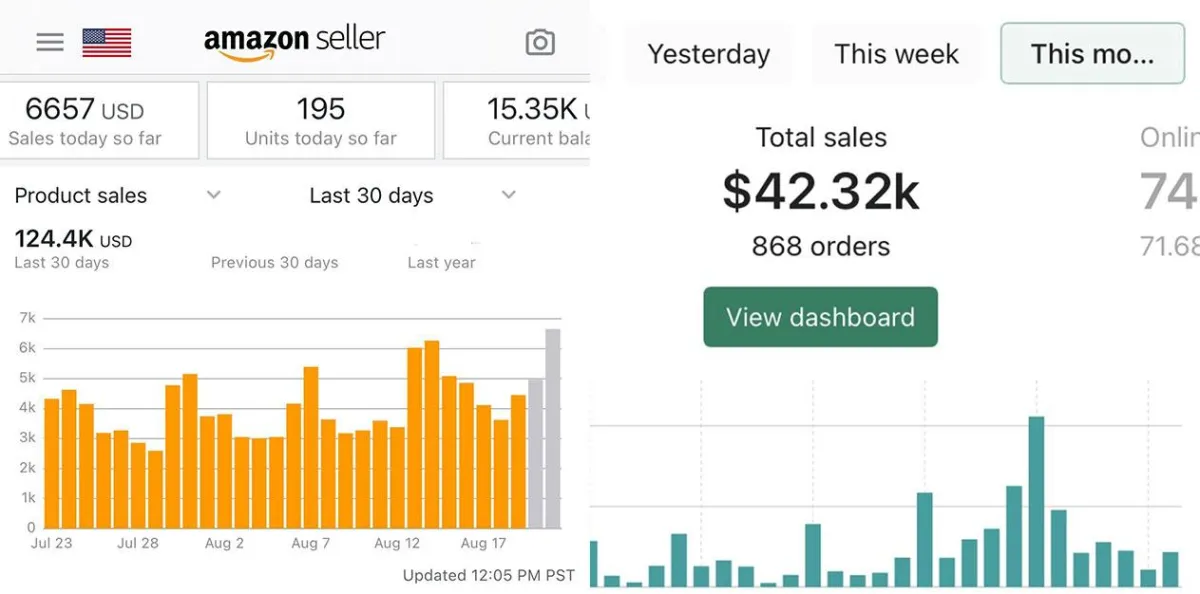Tap the Amazon Seller logo
1200x594 pixels.
[294, 42]
